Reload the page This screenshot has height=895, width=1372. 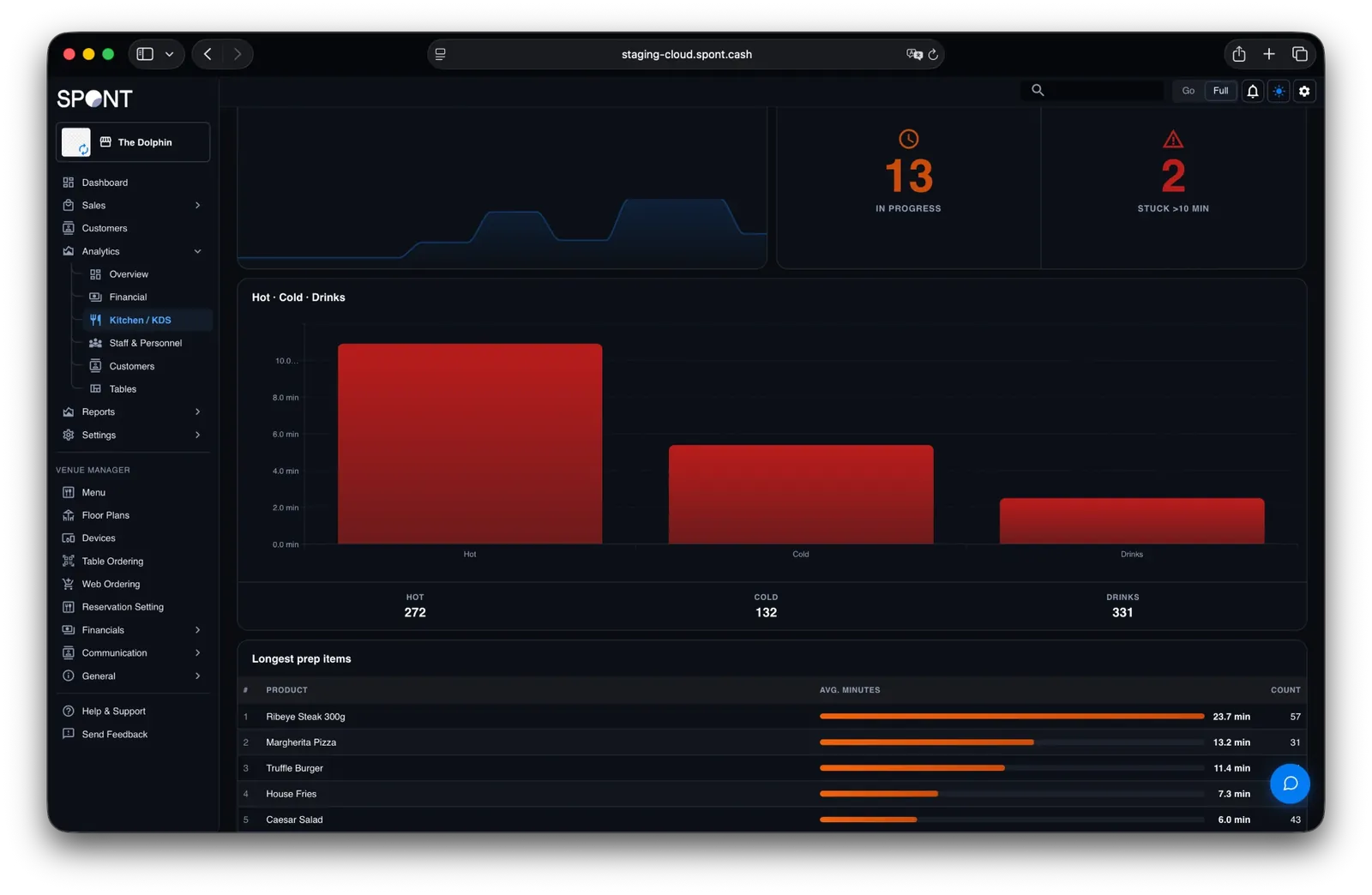point(933,54)
